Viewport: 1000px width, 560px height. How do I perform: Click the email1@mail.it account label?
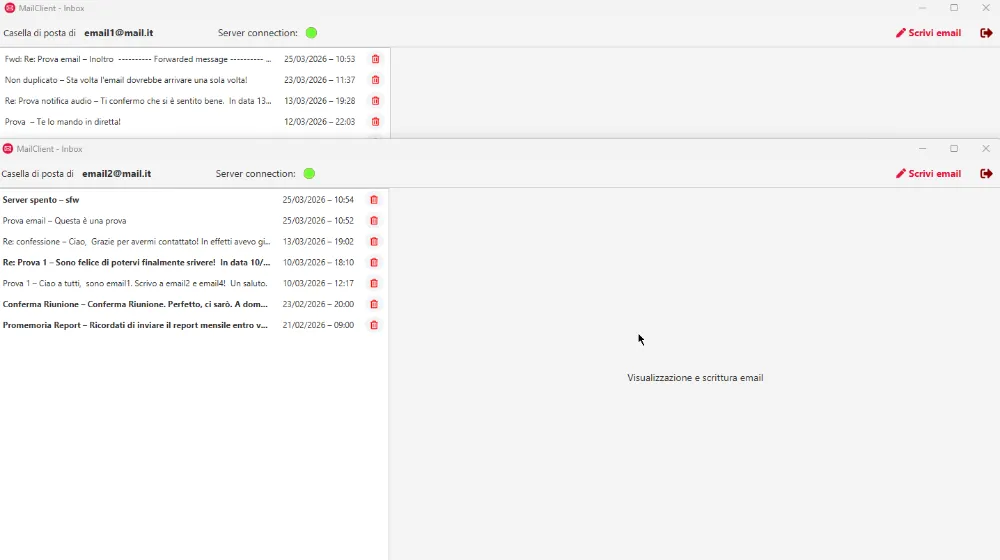pyautogui.click(x=119, y=33)
